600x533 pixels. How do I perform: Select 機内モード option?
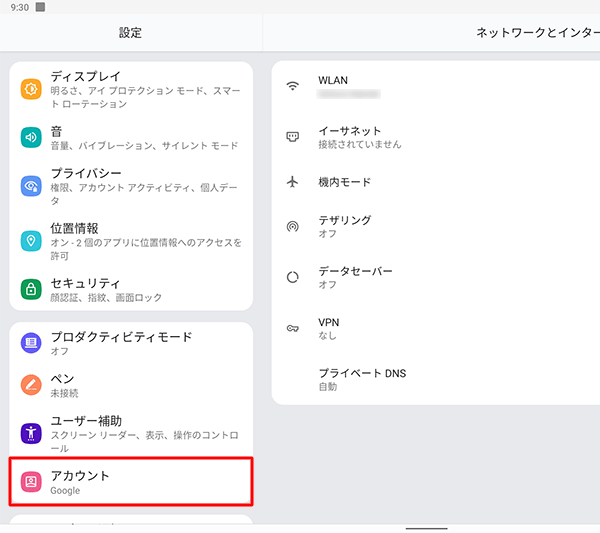coord(436,182)
